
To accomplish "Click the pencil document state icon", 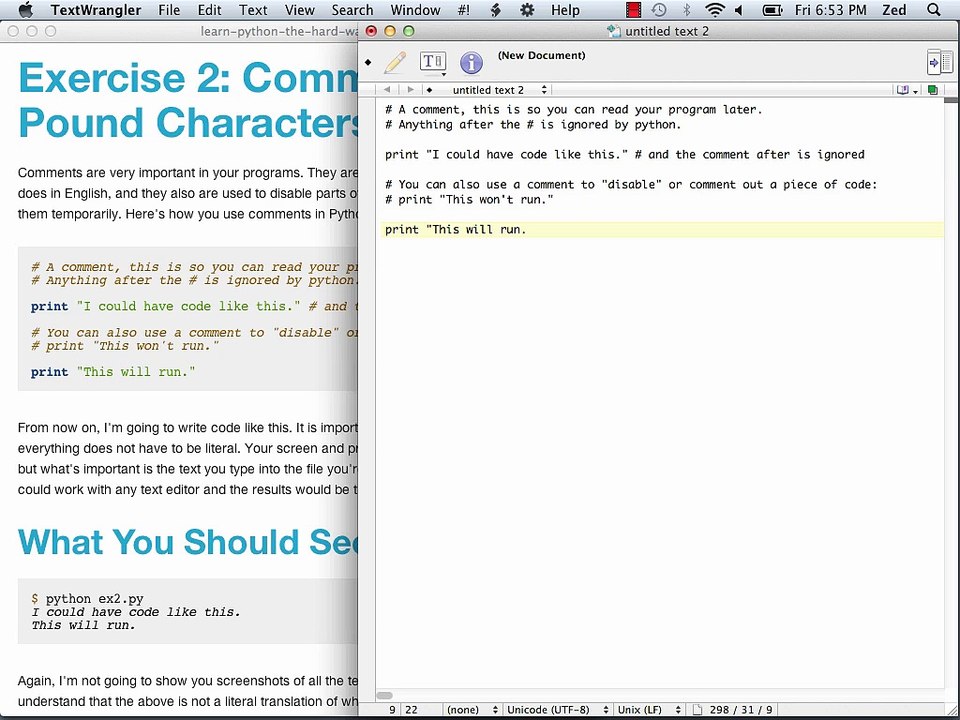I will [395, 62].
